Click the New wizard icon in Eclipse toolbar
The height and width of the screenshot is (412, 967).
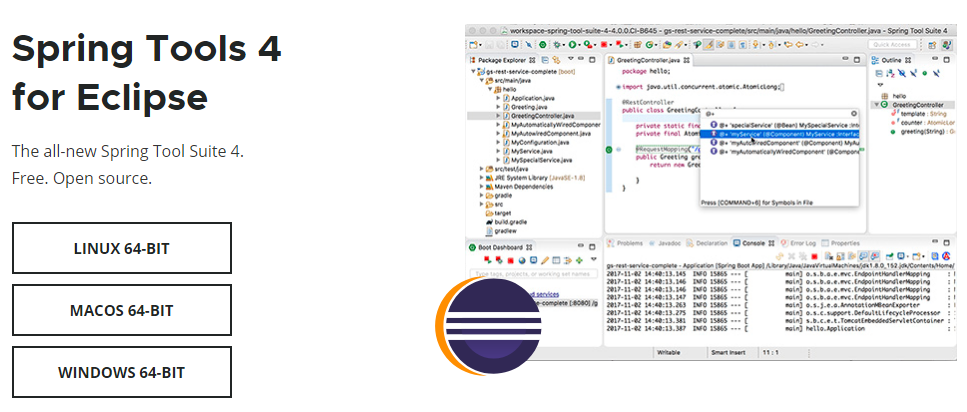pos(473,45)
